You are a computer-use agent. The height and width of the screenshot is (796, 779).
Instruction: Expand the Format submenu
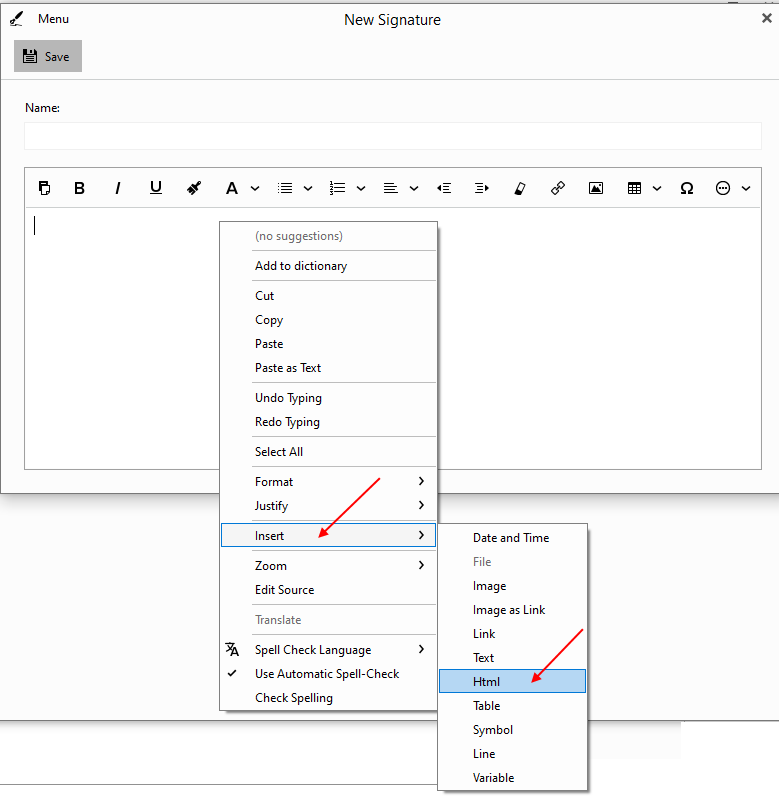[328, 481]
